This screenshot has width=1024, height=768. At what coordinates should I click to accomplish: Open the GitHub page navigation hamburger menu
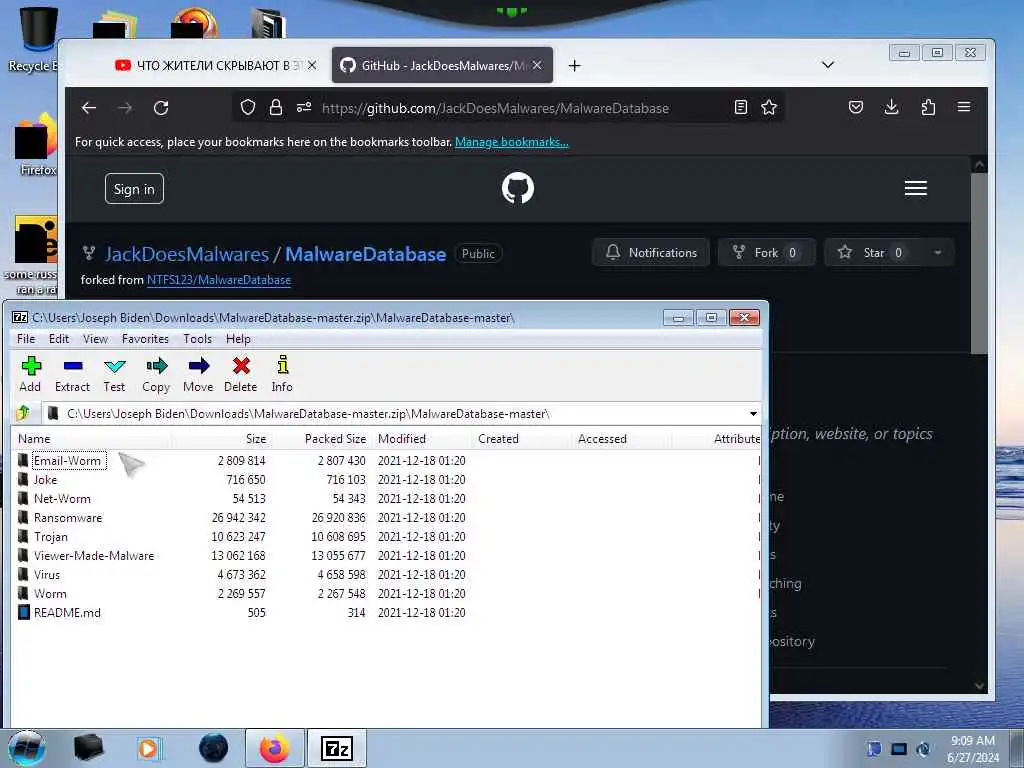tap(916, 188)
